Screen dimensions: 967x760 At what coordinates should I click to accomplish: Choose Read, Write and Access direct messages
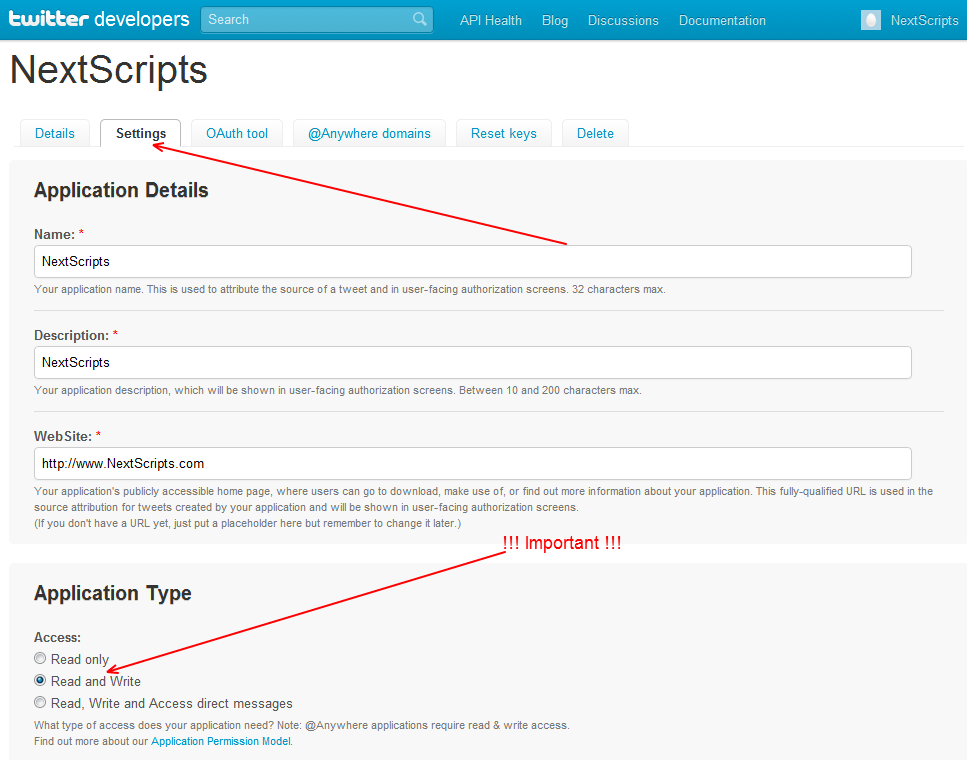pos(40,703)
